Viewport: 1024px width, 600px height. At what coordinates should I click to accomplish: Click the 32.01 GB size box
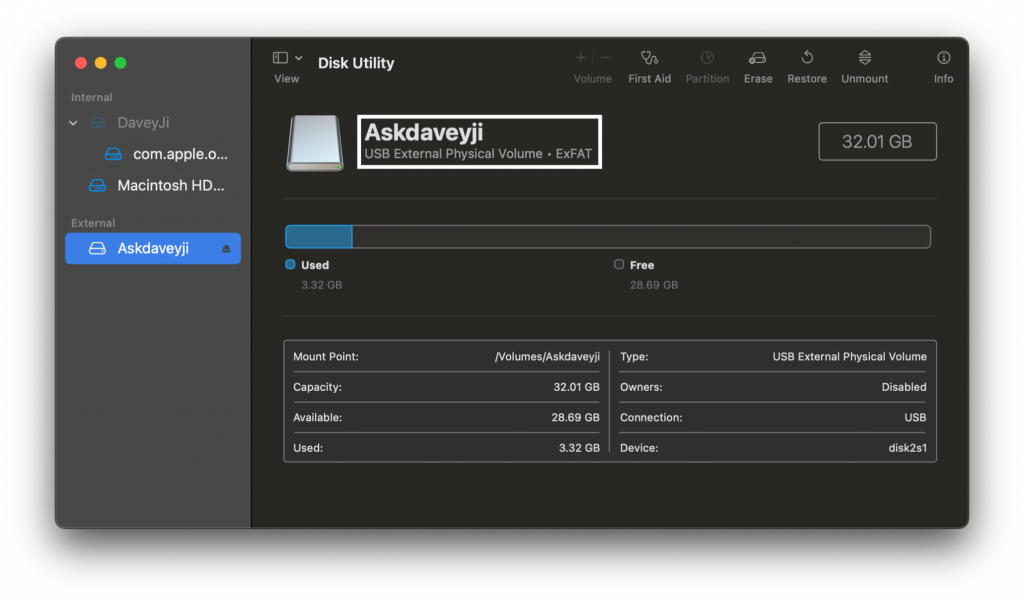(877, 141)
